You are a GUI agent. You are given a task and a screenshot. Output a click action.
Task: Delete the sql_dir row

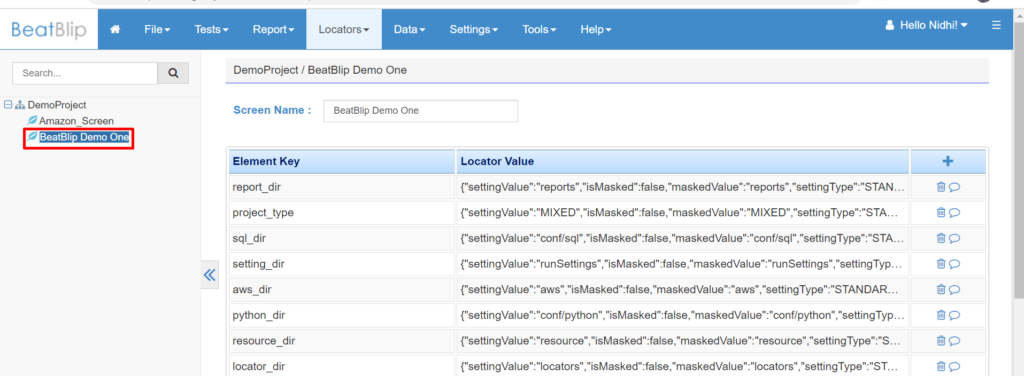941,238
